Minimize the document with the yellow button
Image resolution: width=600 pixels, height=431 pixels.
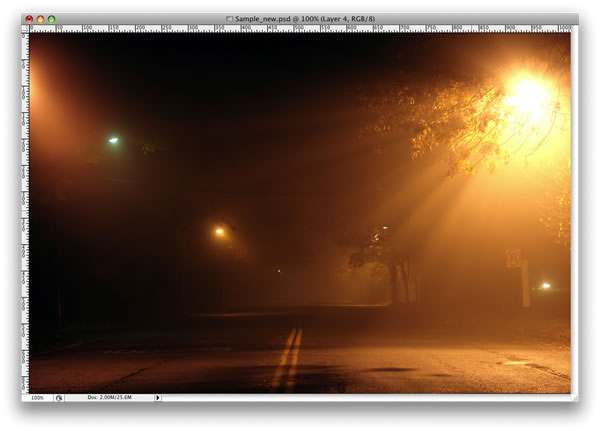point(40,19)
